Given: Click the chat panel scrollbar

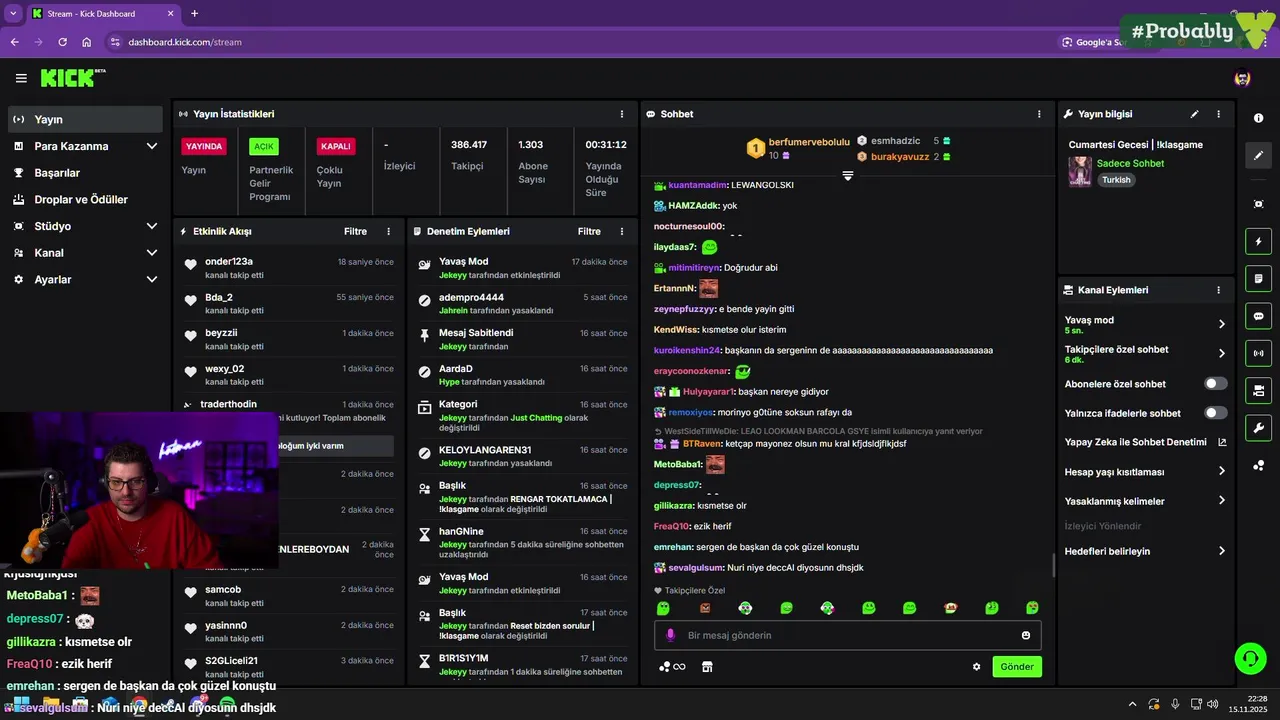Looking at the screenshot, I should 1053,566.
